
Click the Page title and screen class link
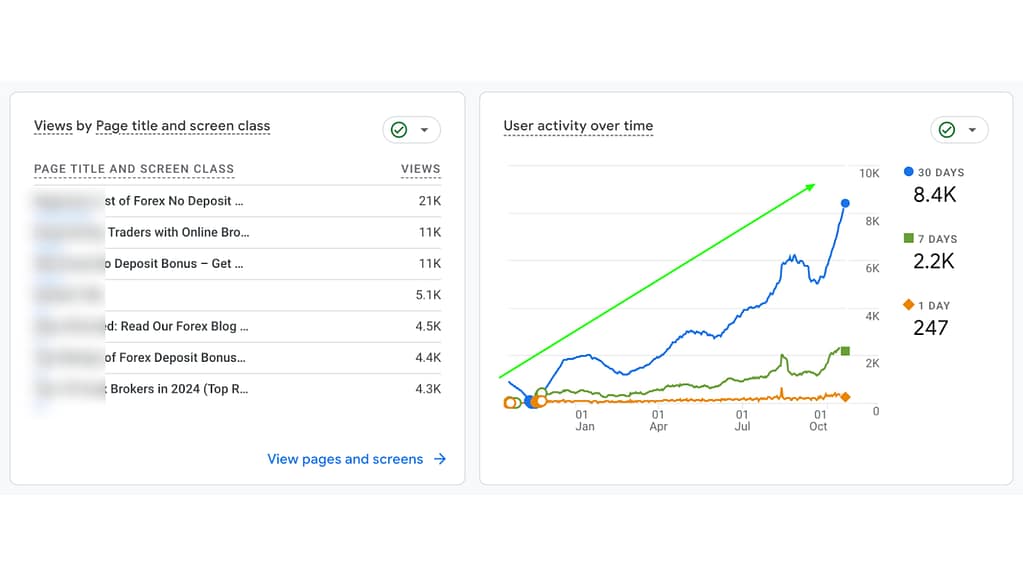pos(182,126)
